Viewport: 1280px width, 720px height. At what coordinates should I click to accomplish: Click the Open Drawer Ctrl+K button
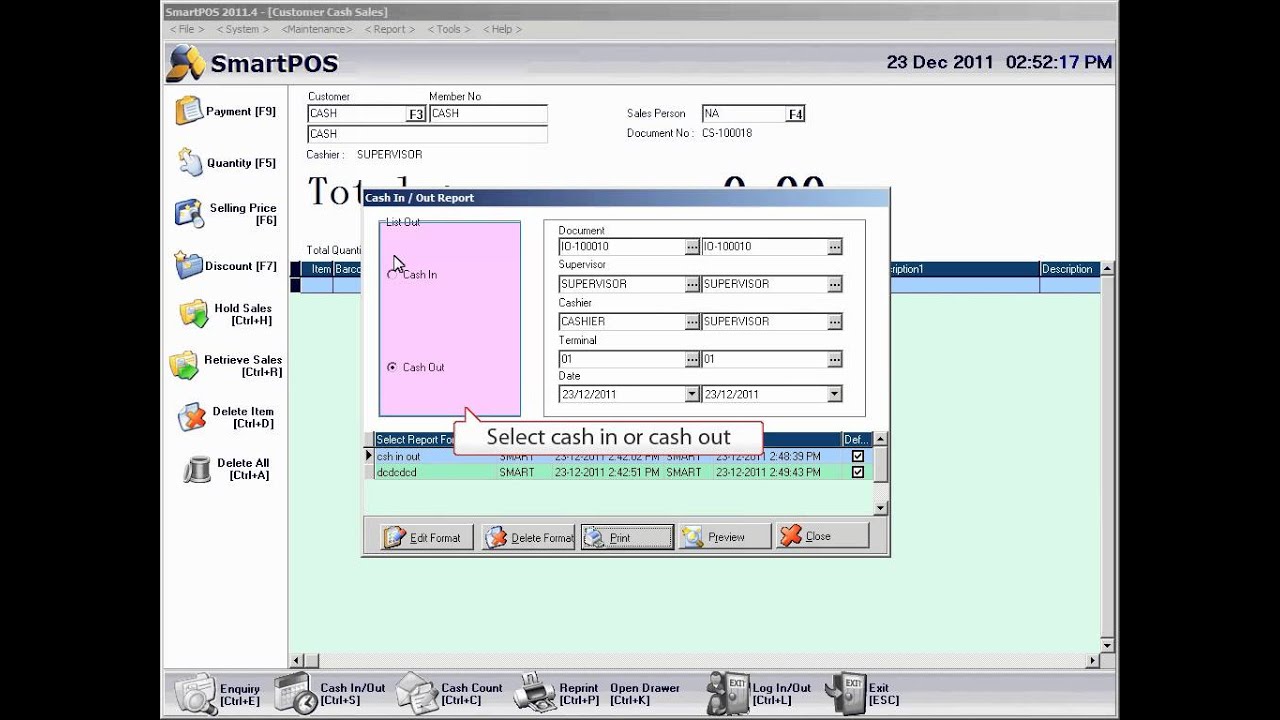[645, 694]
